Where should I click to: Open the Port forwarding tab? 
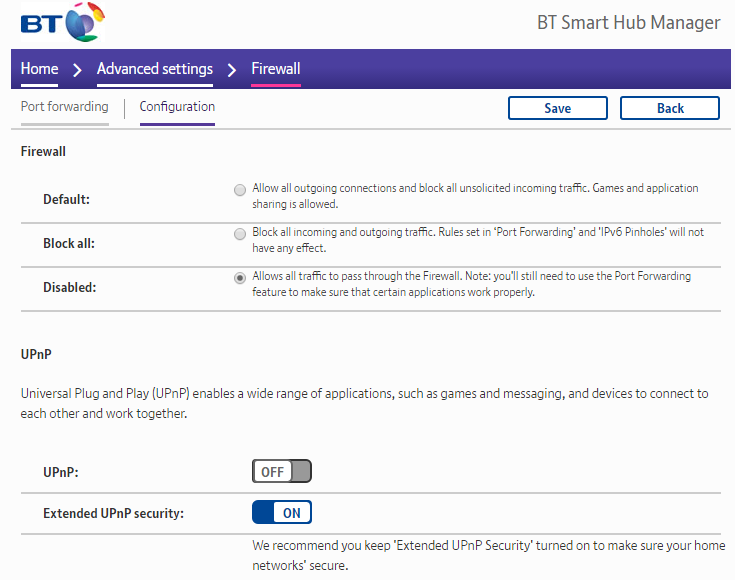(x=64, y=107)
